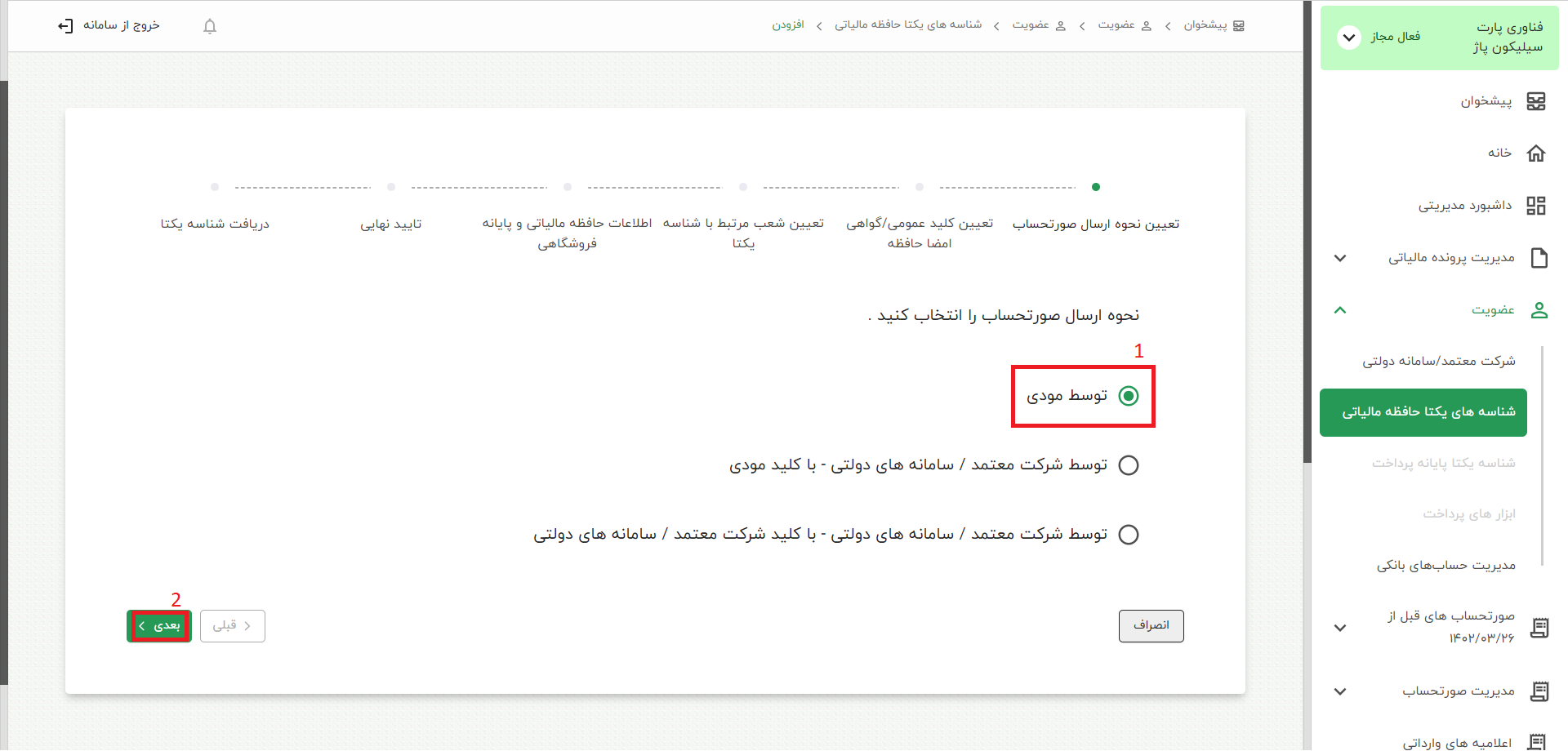Click the تایید نهایی step label
This screenshot has height=751, width=1568.
pos(391,224)
